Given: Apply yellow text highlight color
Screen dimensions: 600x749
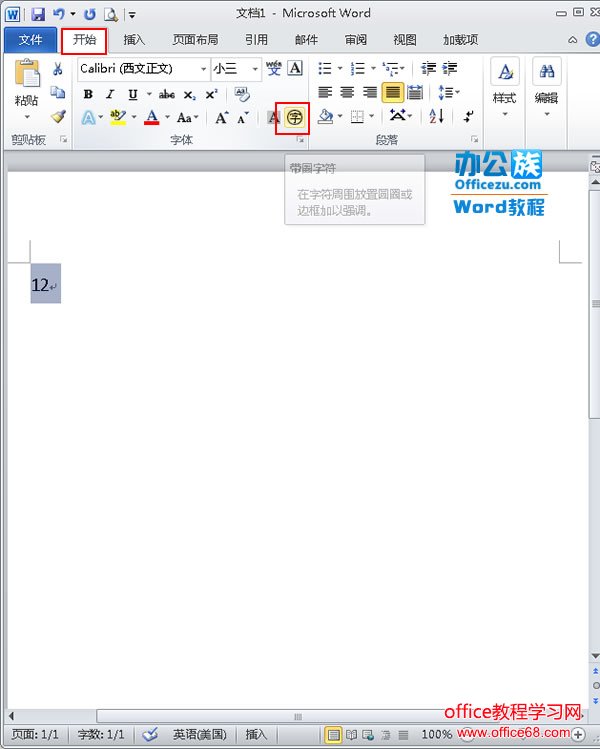Looking at the screenshot, I should pos(118,117).
